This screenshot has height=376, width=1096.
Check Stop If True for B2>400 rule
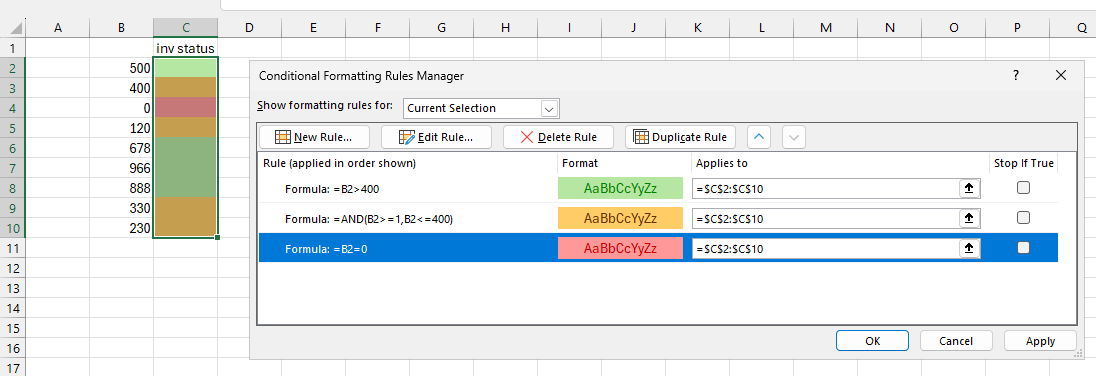coord(1023,187)
